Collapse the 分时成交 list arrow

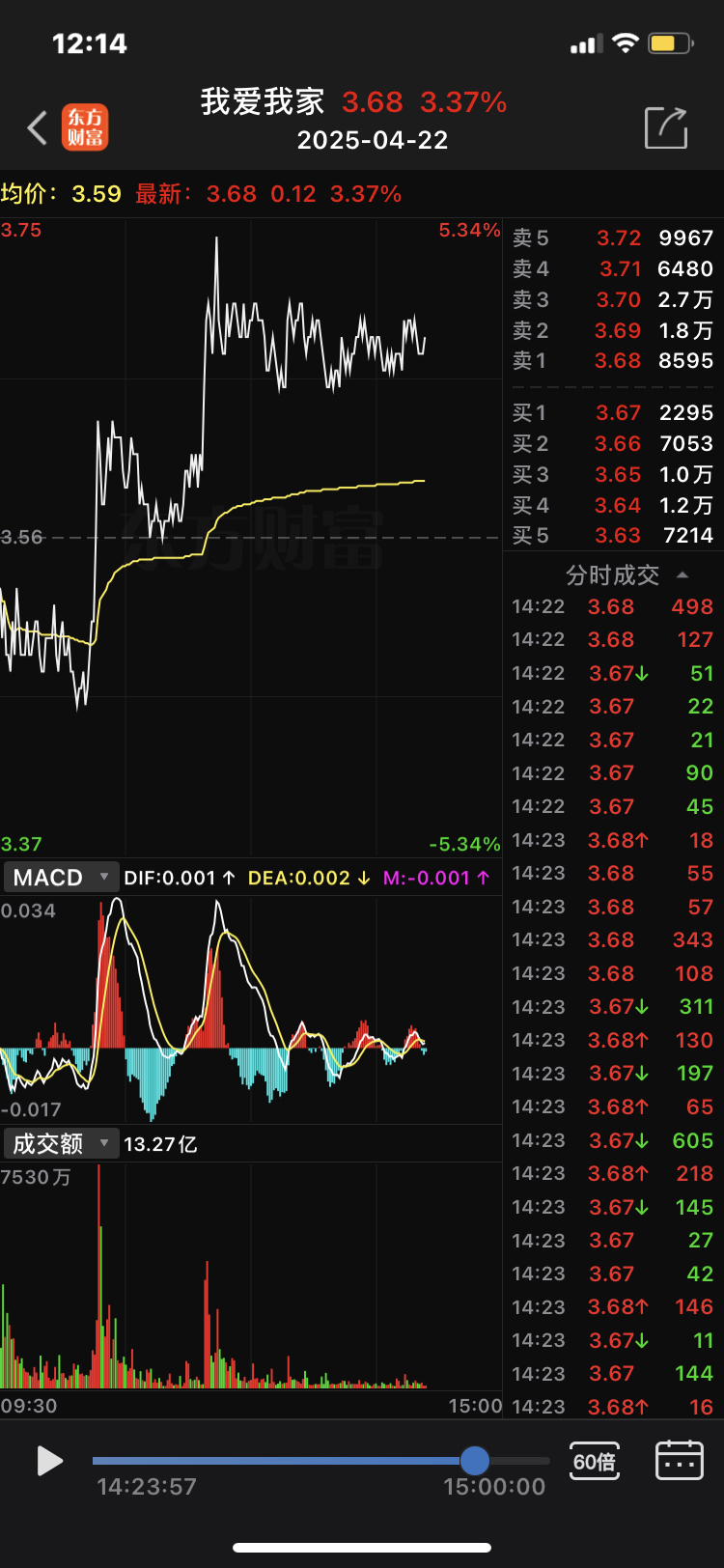682,575
